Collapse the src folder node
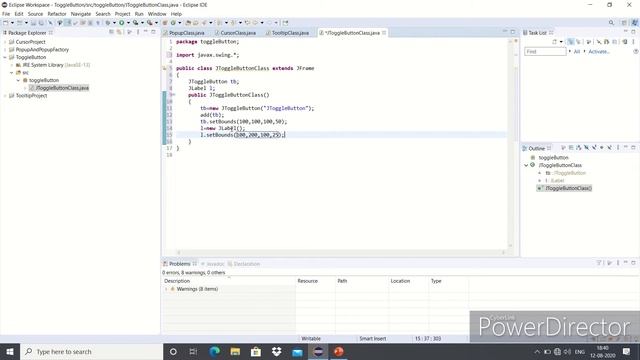Screen dimensions: 640x360 coord(12,73)
